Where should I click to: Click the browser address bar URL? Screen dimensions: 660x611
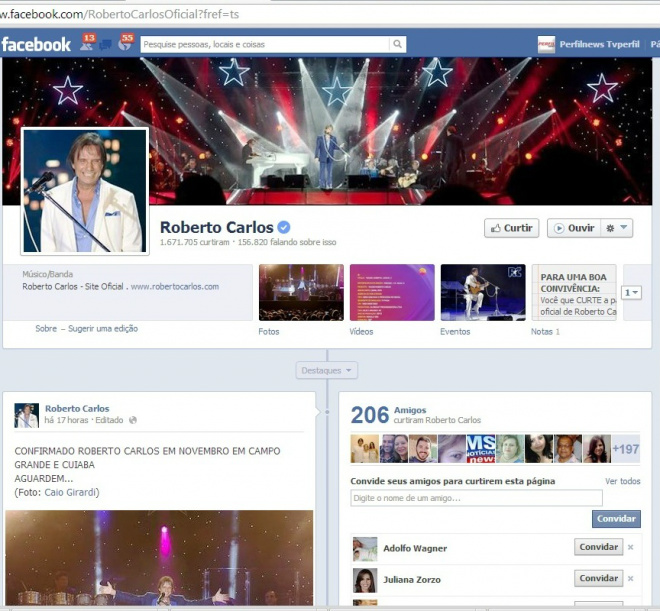(x=120, y=14)
